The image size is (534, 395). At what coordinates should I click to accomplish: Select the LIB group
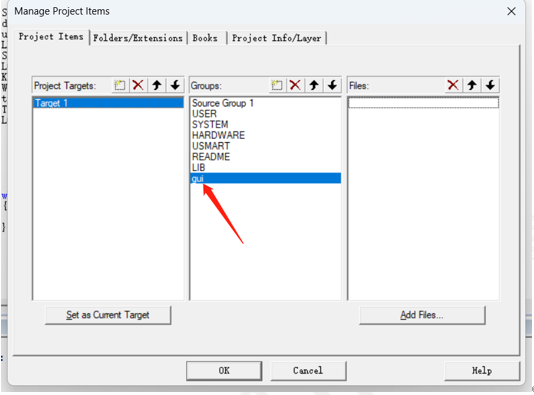coord(266,168)
